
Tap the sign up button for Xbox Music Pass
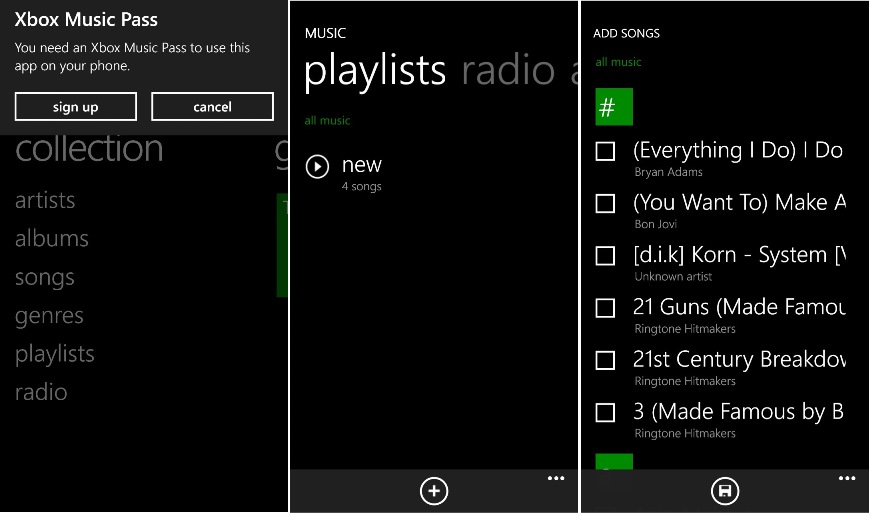pyautogui.click(x=76, y=106)
